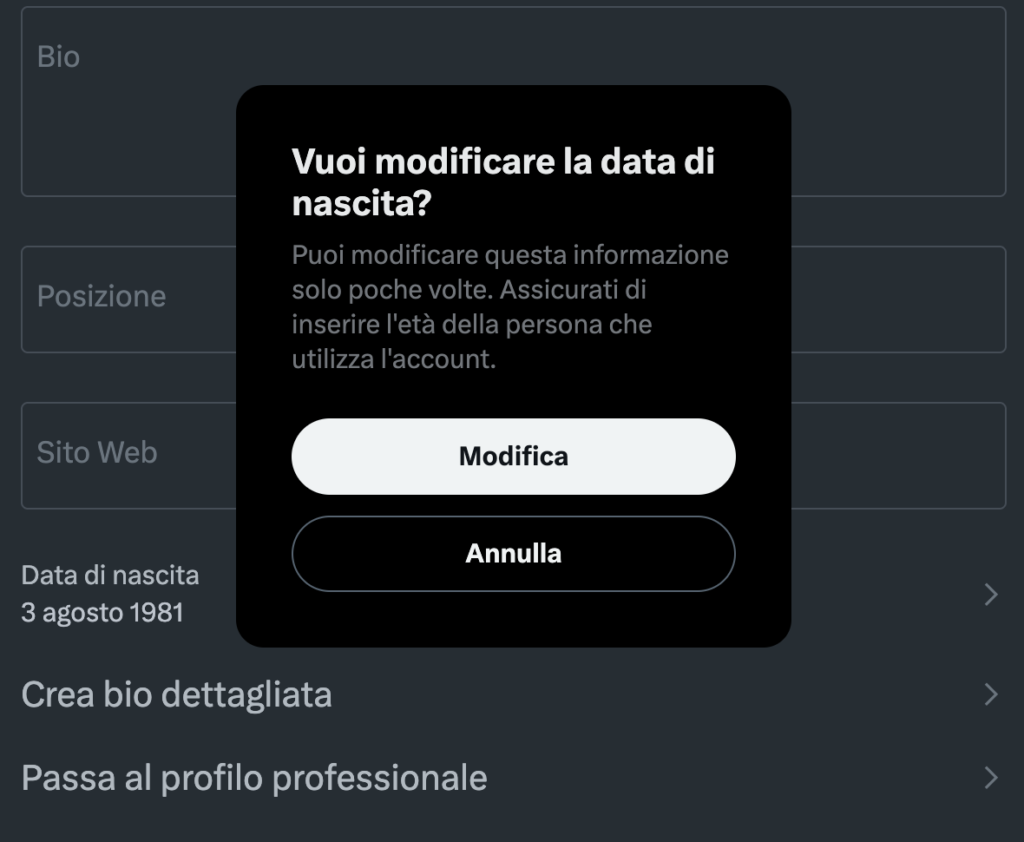Click the sentence 'Puoi modificare questa informazione'
1024x842 pixels.
[510, 255]
